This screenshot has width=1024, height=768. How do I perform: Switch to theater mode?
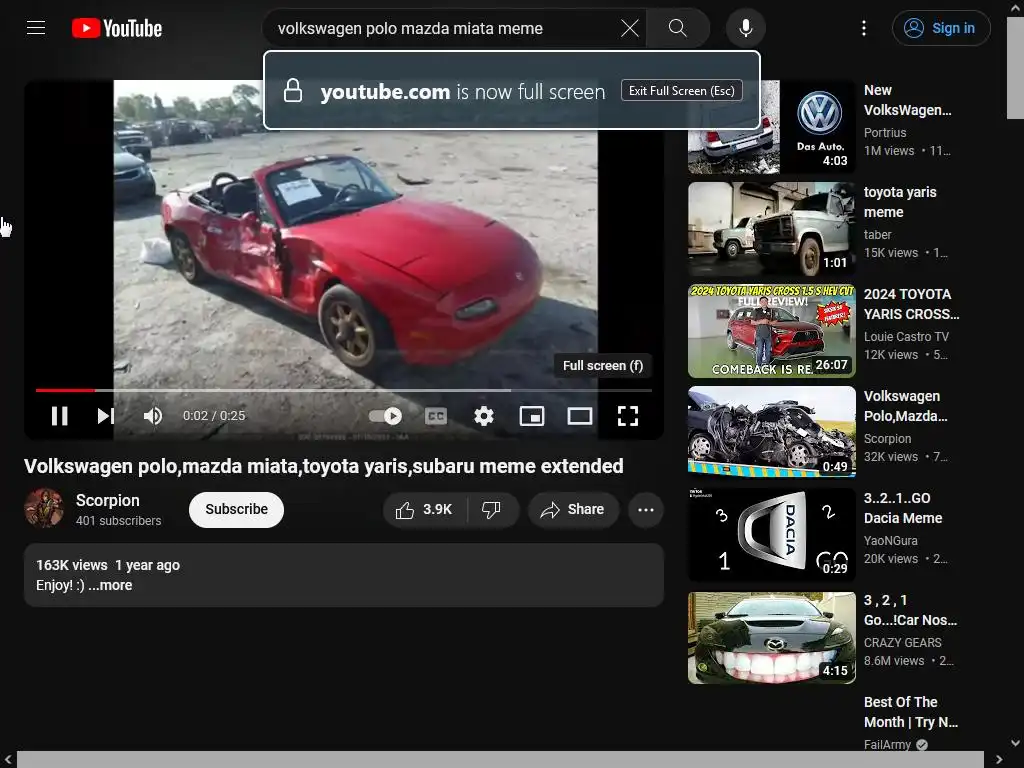(x=579, y=416)
